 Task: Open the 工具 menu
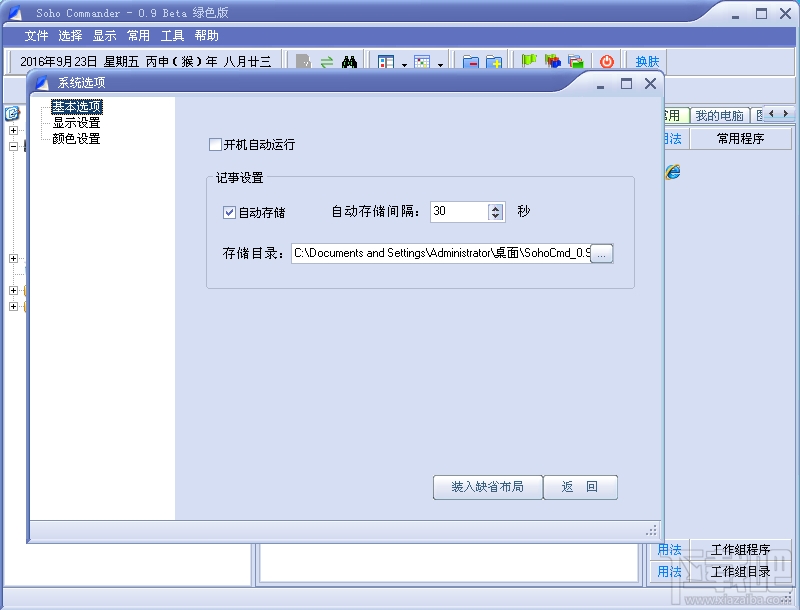pyautogui.click(x=172, y=36)
